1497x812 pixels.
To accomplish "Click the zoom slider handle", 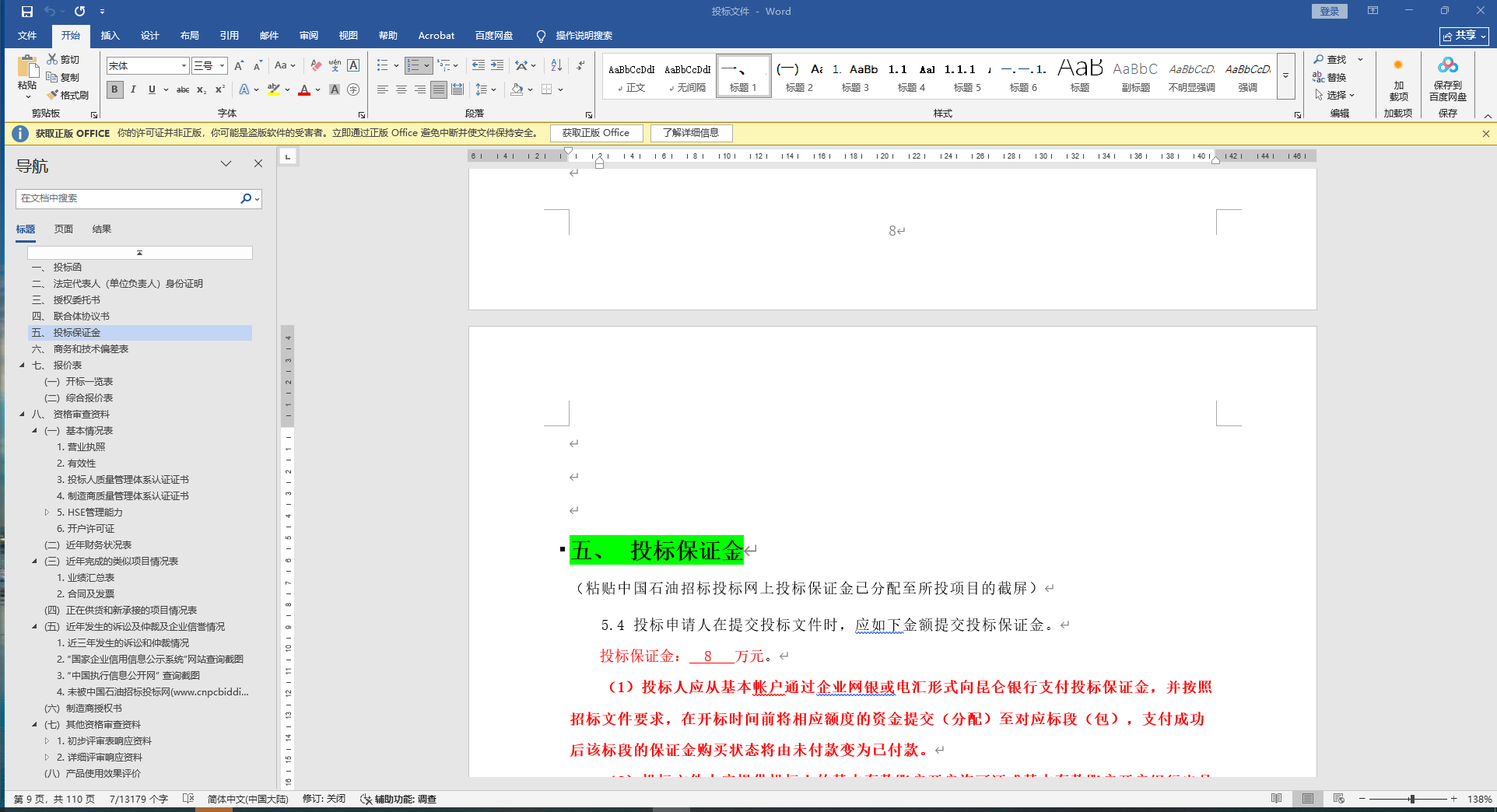I will pos(1412,799).
